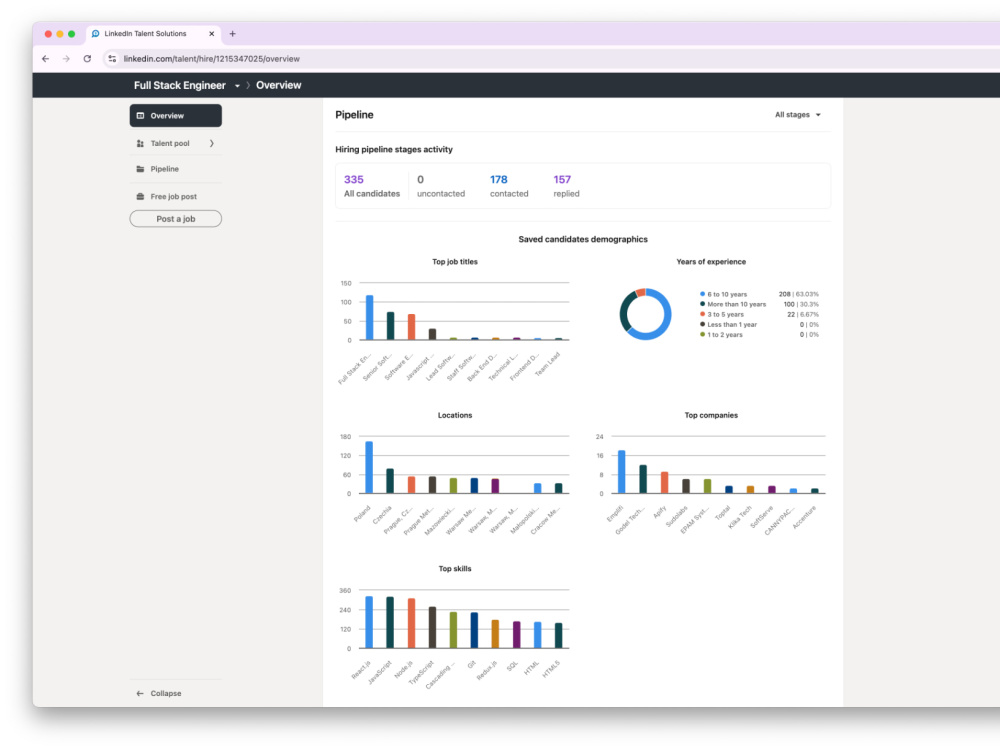Viewport: 1000px width, 750px height.
Task: Open the 0 uncontacted stage
Action: (x=441, y=186)
